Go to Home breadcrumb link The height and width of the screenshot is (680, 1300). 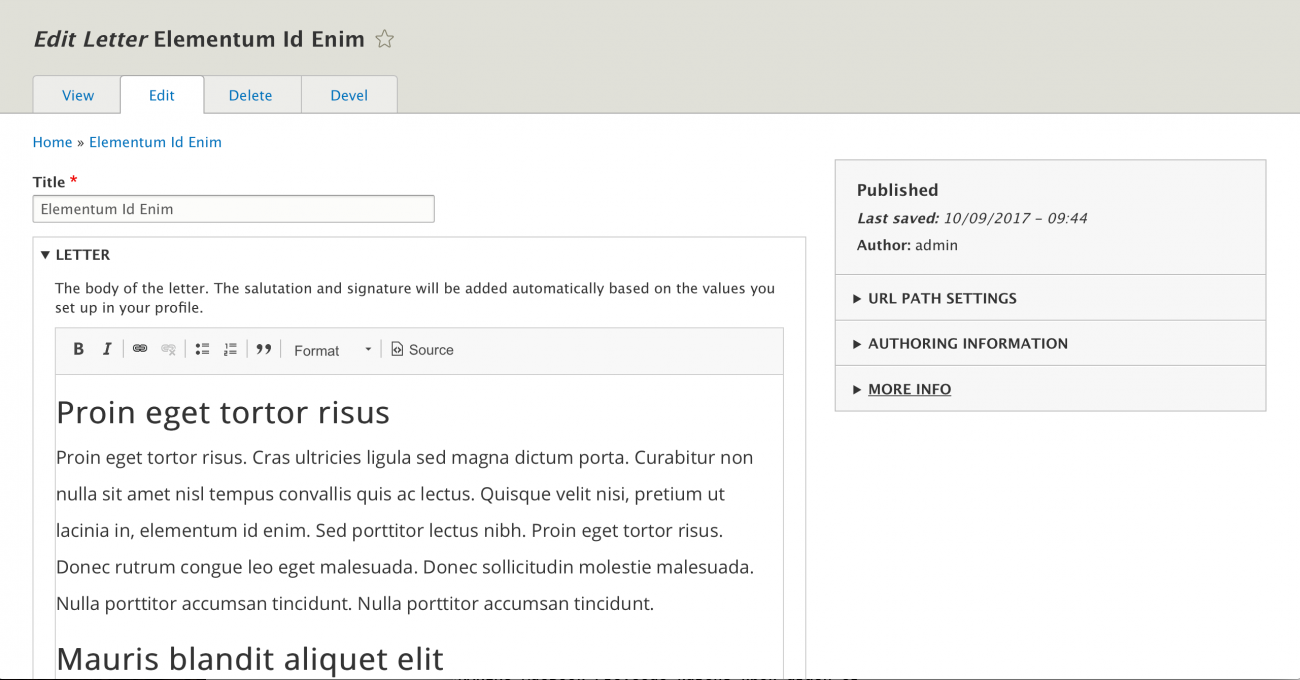point(52,142)
